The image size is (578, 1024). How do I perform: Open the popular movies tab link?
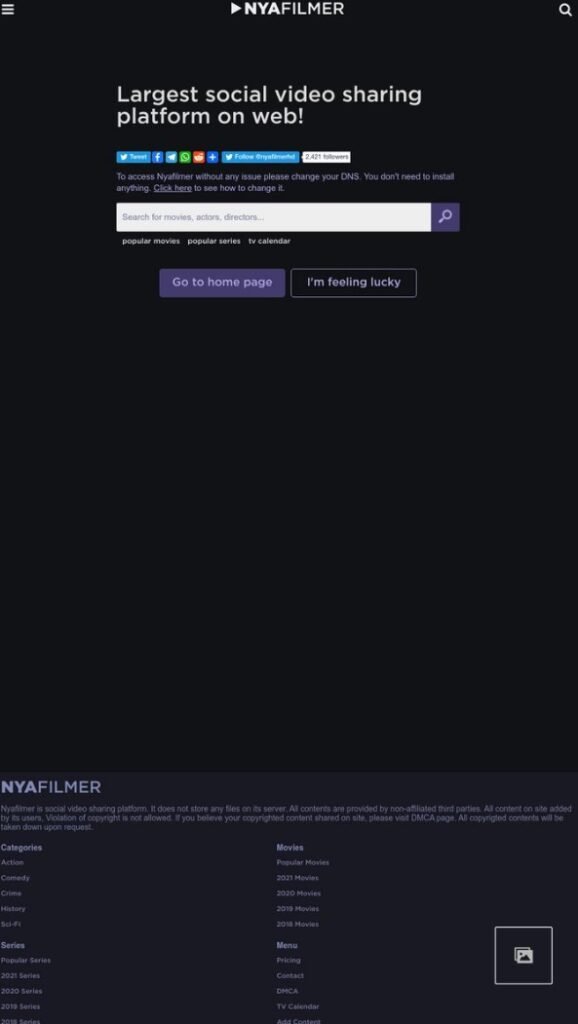[151, 241]
